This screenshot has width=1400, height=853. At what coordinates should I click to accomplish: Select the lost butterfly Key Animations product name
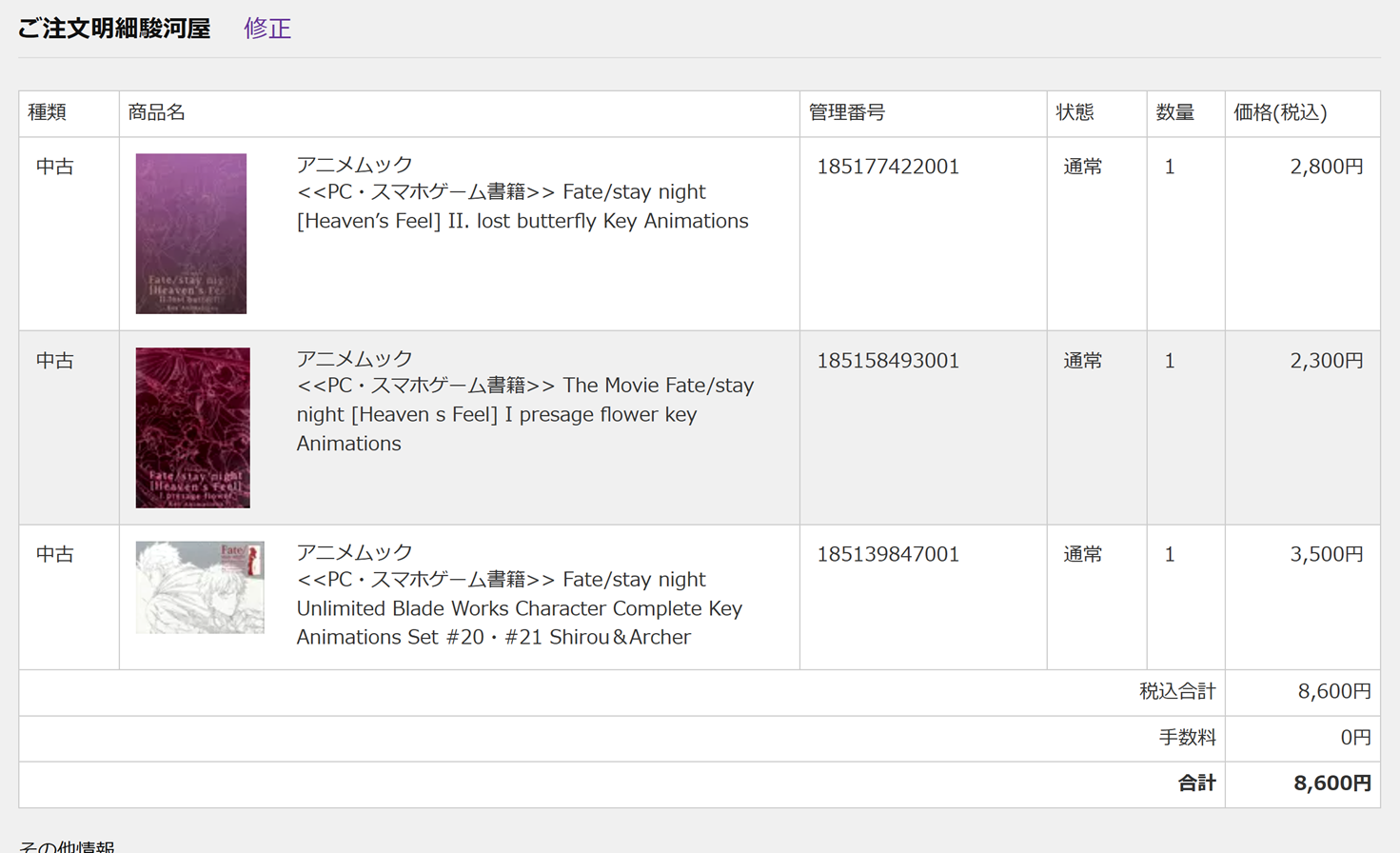pos(522,207)
